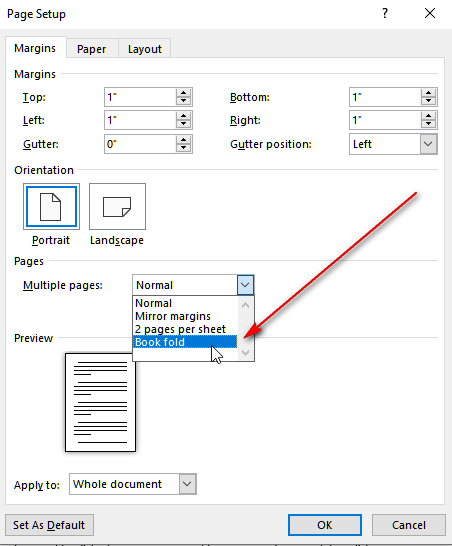Choose Mirror margins from the list
The width and height of the screenshot is (452, 546).
(185, 316)
